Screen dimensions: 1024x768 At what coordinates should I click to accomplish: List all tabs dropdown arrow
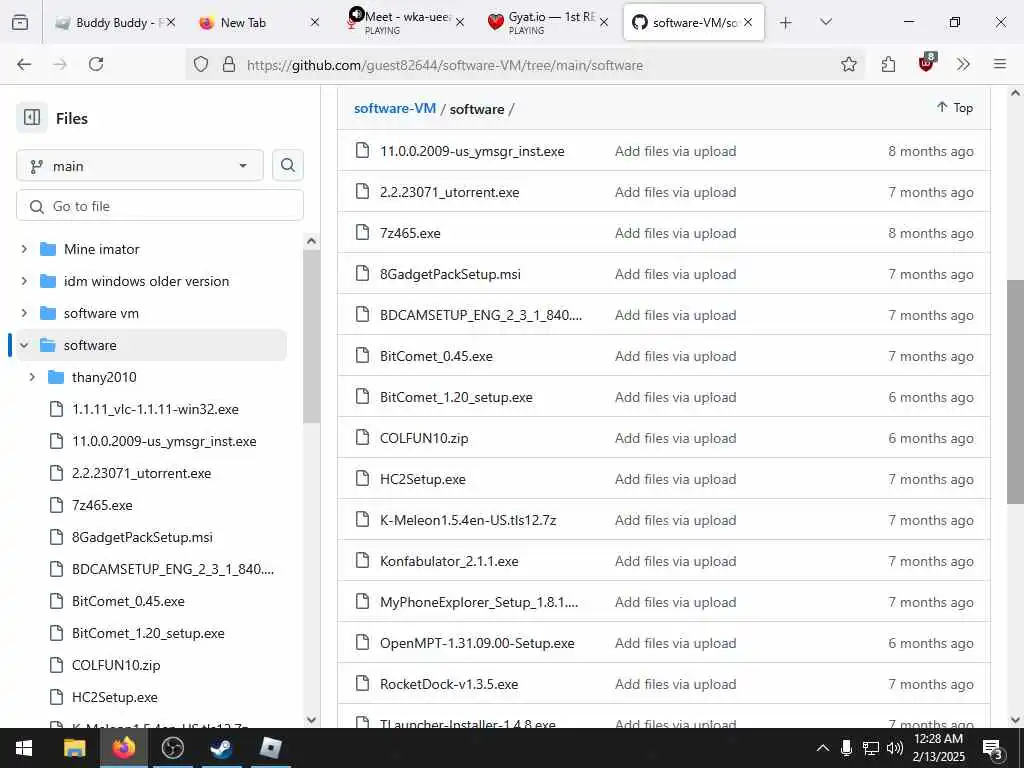pyautogui.click(x=825, y=22)
